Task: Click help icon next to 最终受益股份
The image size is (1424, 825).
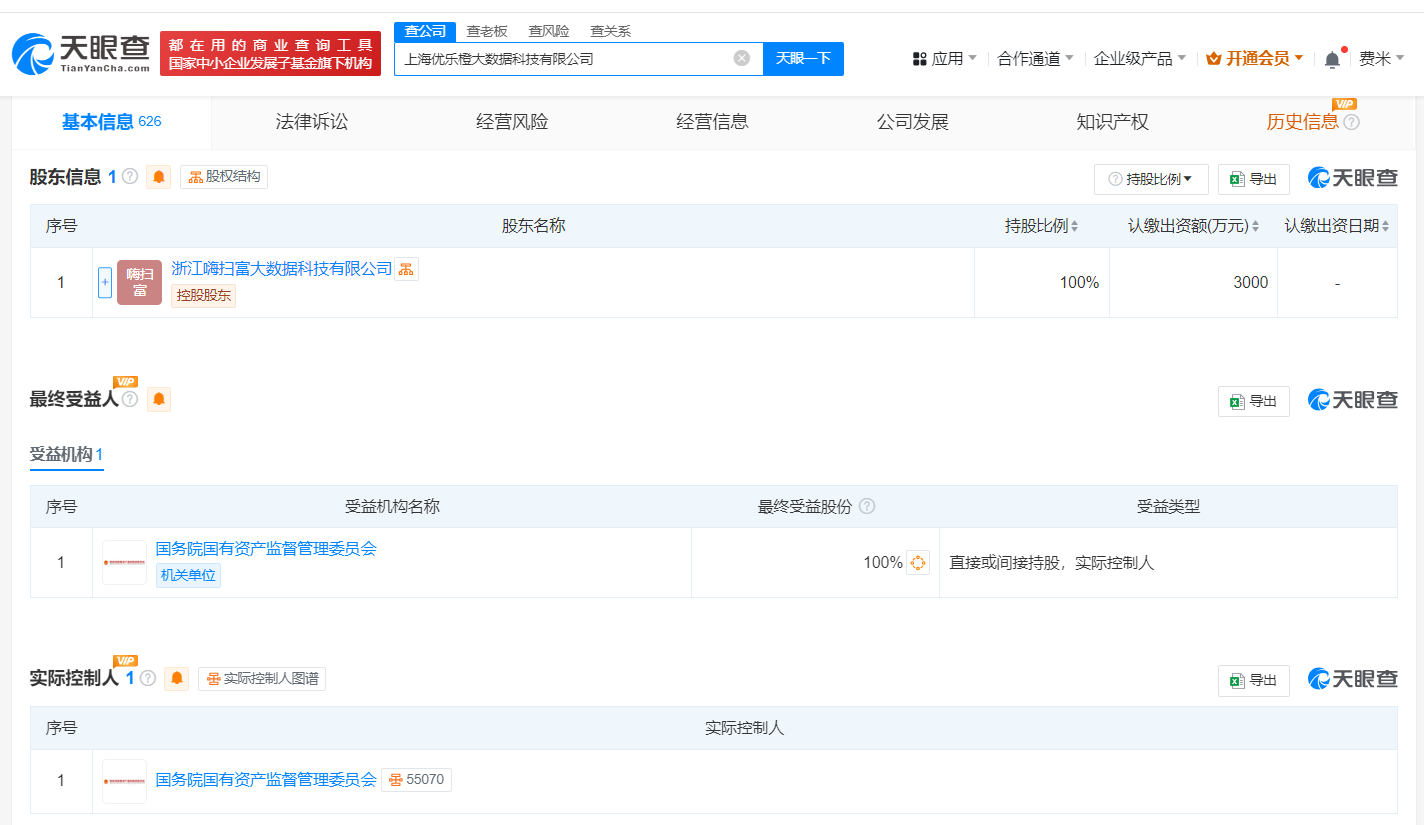Action: pyautogui.click(x=867, y=506)
